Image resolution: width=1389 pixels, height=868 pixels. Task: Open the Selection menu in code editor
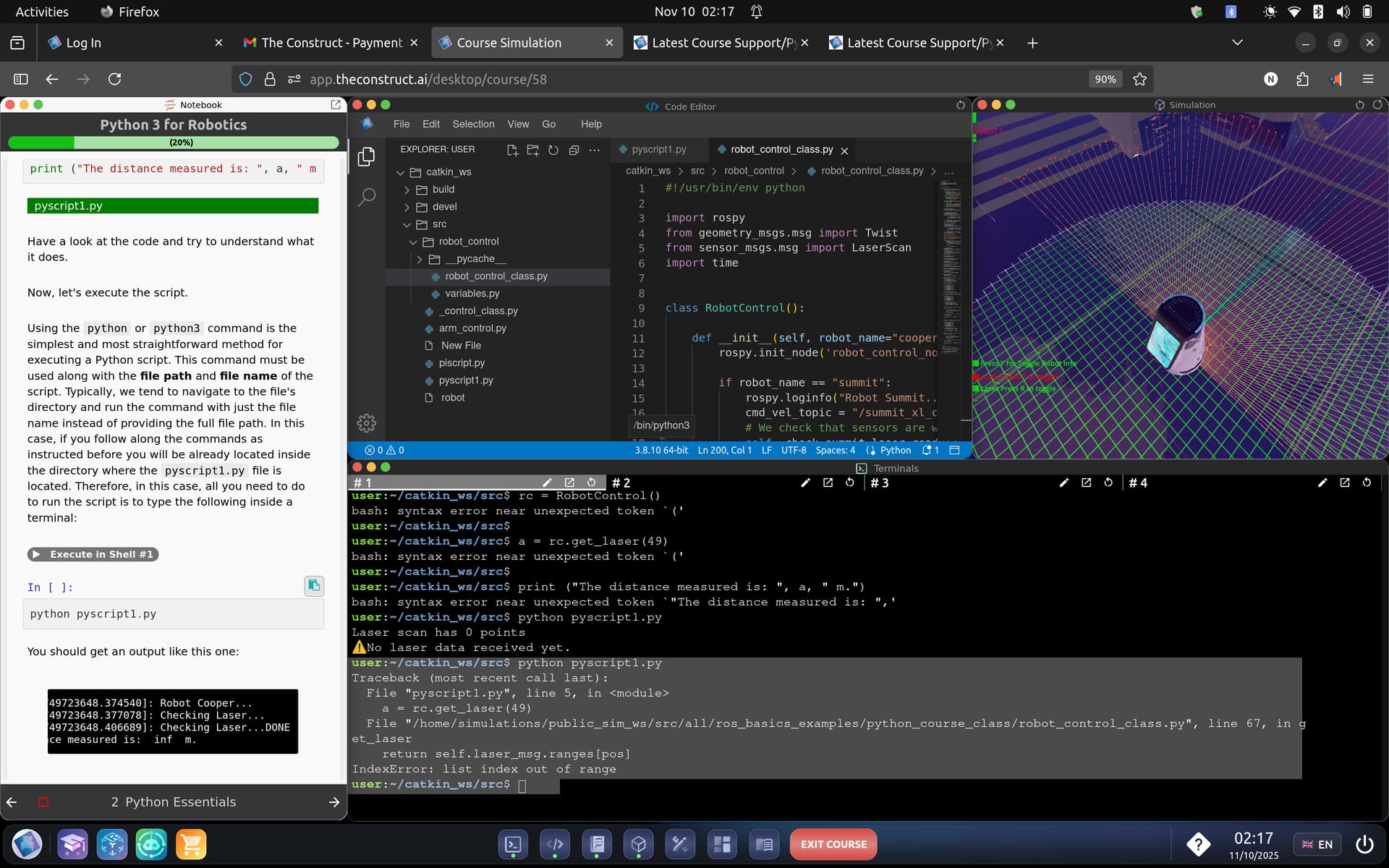point(473,124)
